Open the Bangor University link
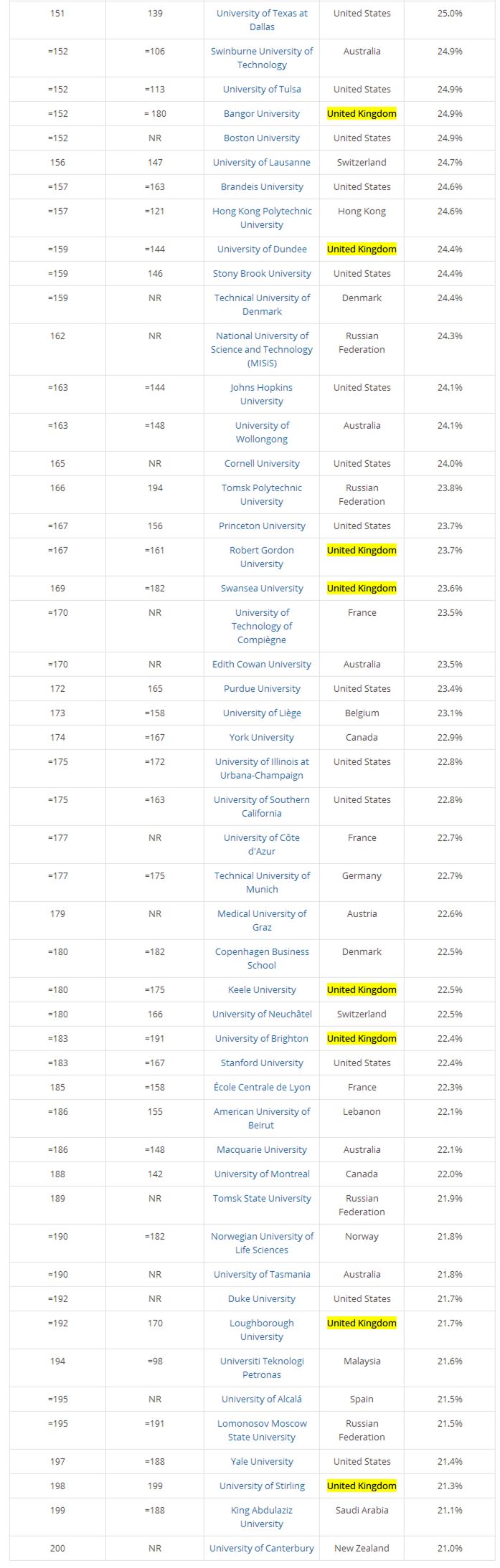The width and height of the screenshot is (500, 1568). click(262, 113)
